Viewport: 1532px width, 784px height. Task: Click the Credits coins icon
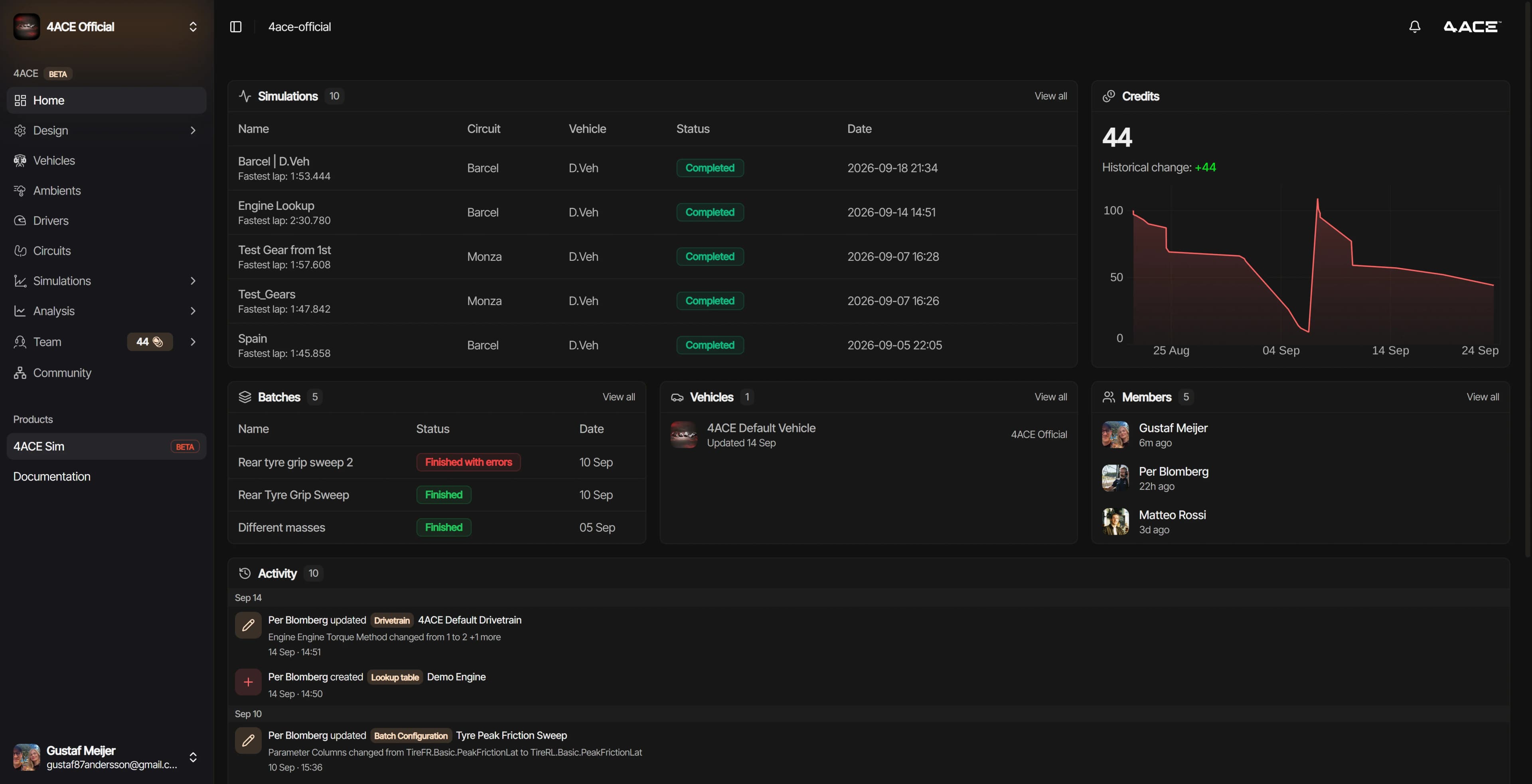coord(1109,96)
